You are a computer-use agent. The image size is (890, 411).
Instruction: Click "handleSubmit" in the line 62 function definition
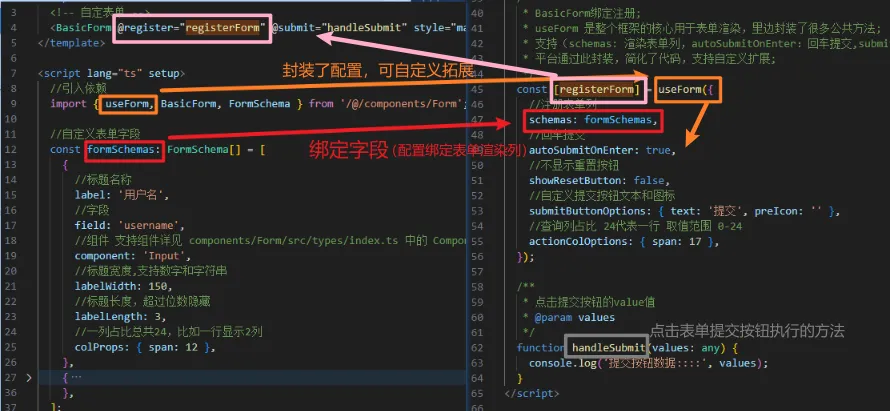[x=608, y=348]
